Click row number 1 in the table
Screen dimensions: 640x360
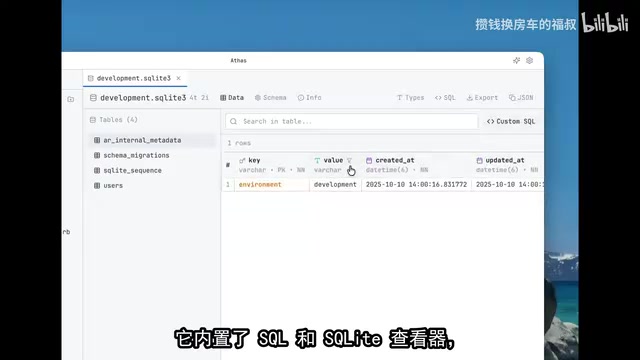pyautogui.click(x=228, y=184)
